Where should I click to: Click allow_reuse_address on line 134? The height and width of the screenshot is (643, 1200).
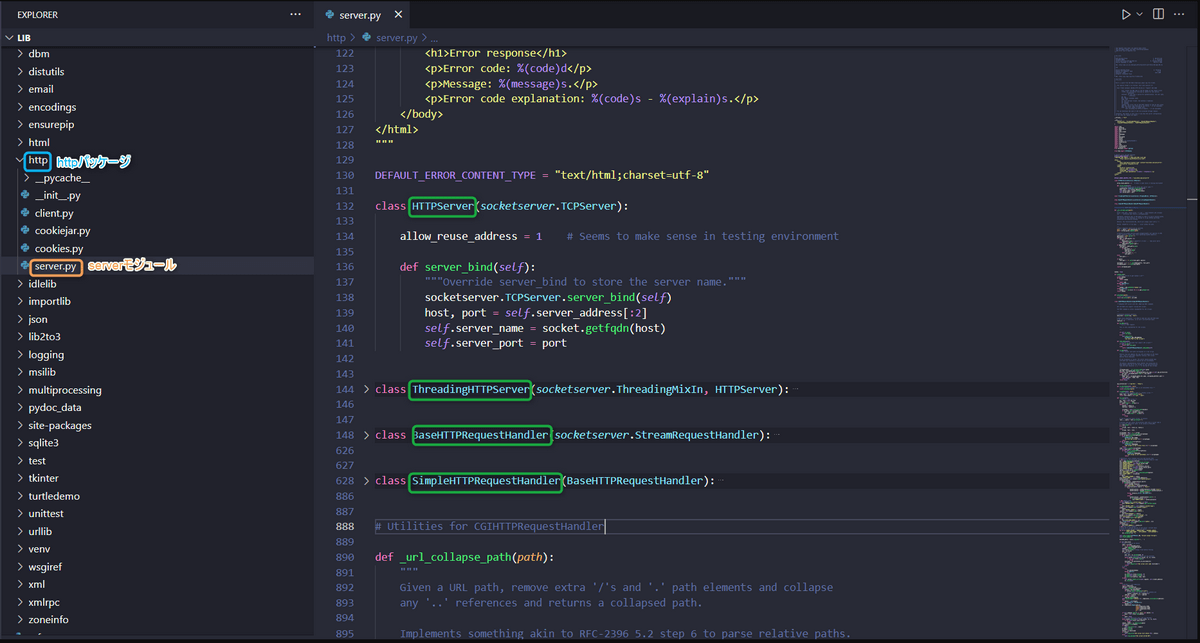tap(458, 236)
